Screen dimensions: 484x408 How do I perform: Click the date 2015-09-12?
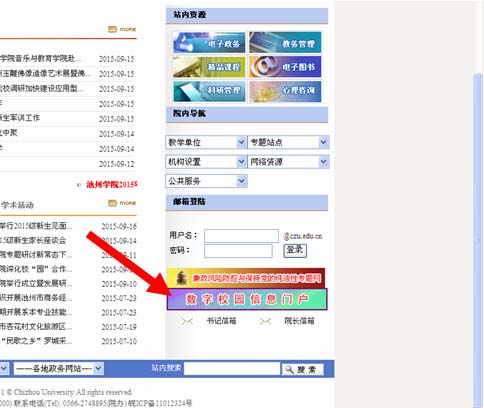point(116,164)
